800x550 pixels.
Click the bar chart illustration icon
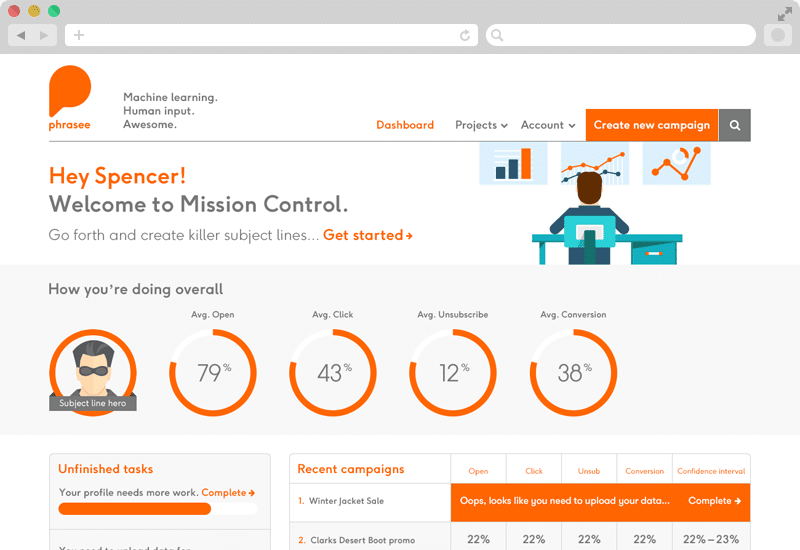tap(513, 163)
